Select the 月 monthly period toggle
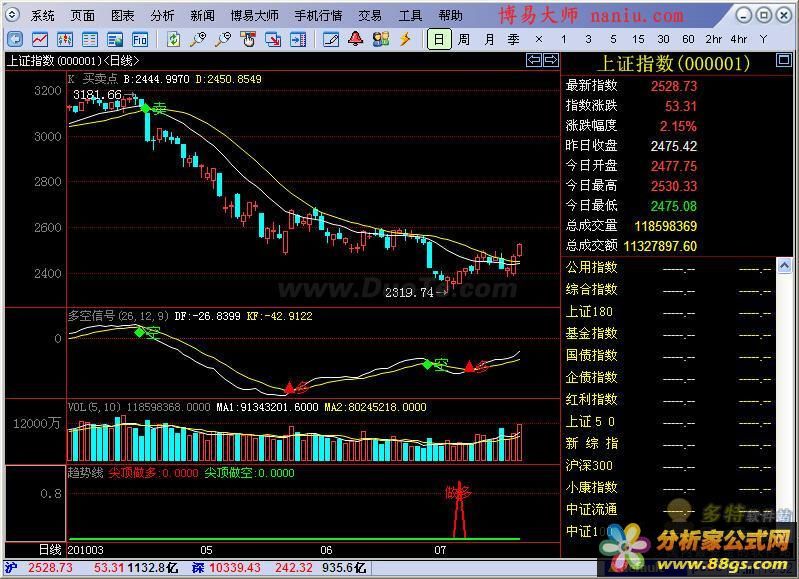This screenshot has height=579, width=799. click(x=489, y=39)
